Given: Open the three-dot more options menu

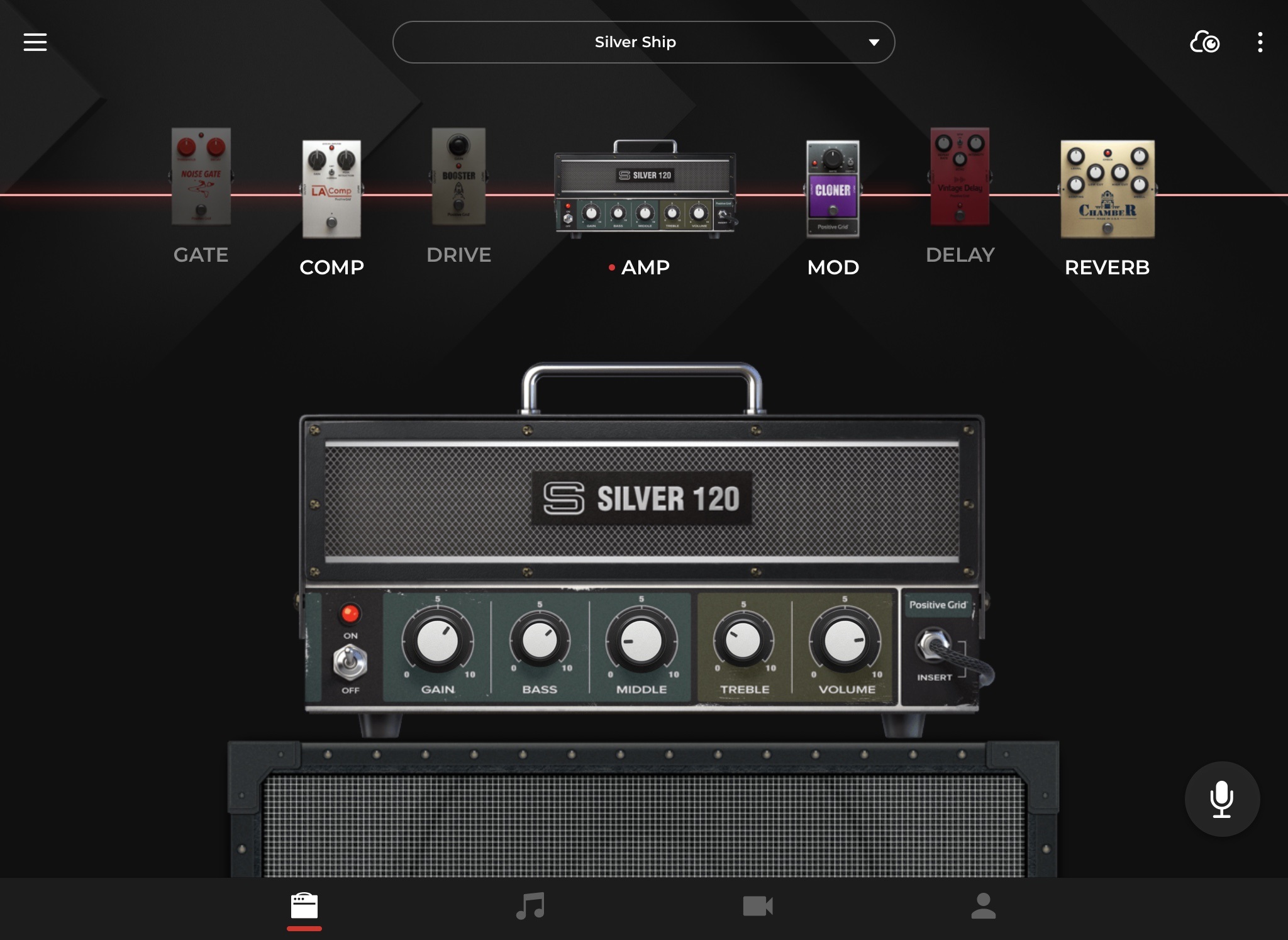Looking at the screenshot, I should point(1260,42).
